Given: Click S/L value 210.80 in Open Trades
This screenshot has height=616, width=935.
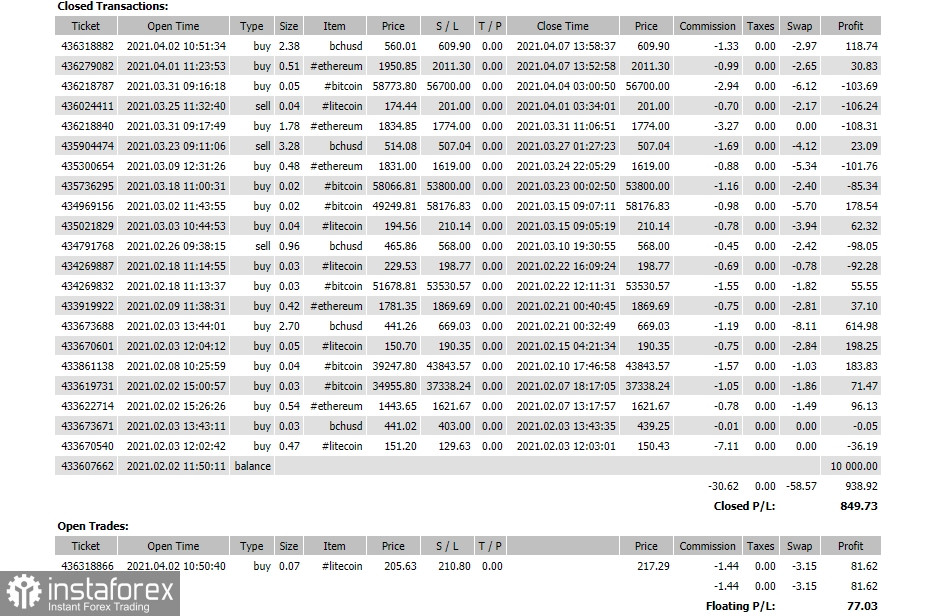Looking at the screenshot, I should 454,566.
